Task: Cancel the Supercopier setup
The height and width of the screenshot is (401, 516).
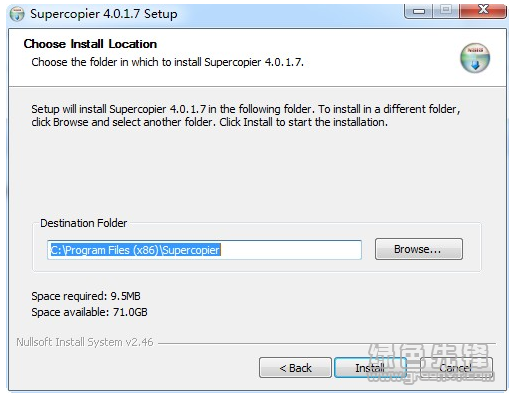Action: pos(456,368)
